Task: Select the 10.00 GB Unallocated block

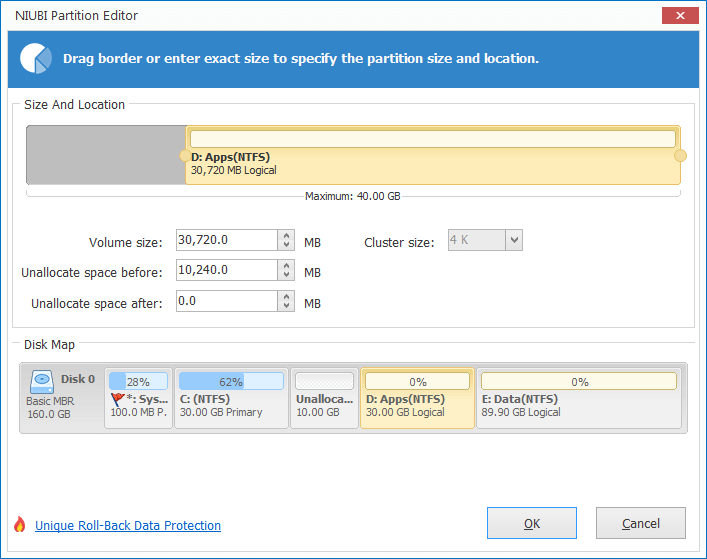Action: 324,399
